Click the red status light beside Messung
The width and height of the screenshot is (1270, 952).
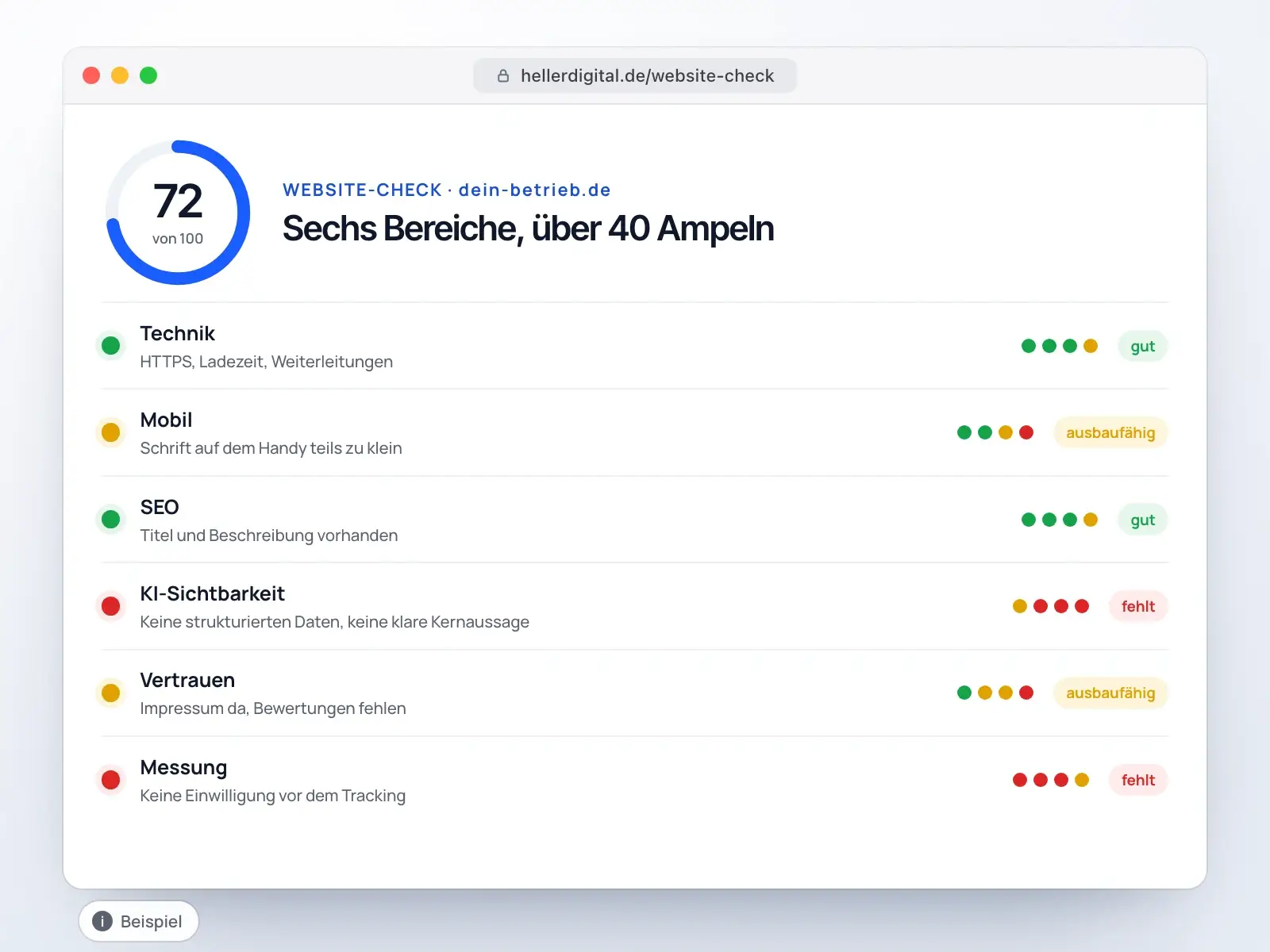(111, 780)
